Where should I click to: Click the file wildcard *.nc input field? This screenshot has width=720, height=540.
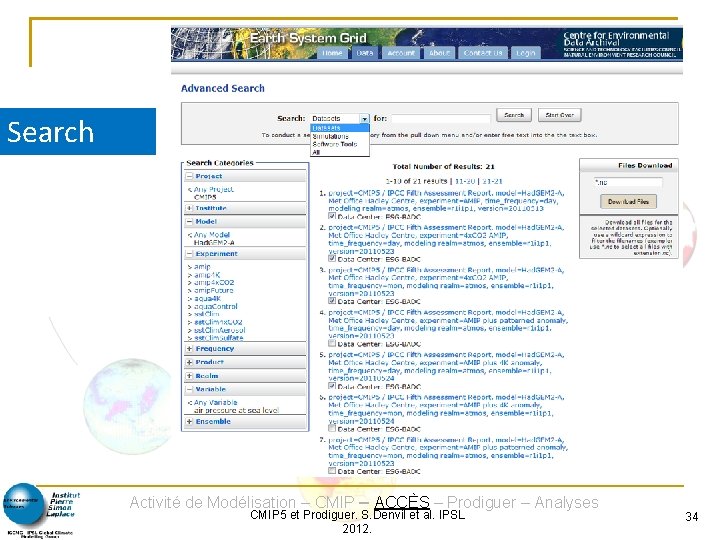628,182
